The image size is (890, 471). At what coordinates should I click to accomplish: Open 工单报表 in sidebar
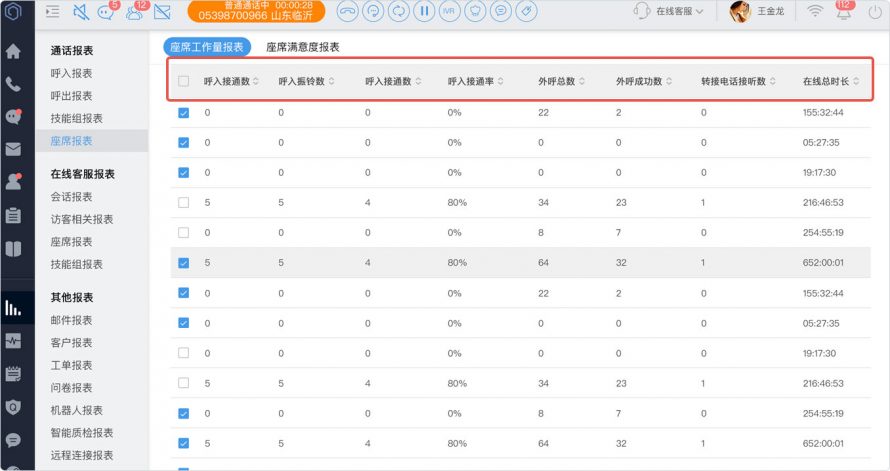point(71,365)
